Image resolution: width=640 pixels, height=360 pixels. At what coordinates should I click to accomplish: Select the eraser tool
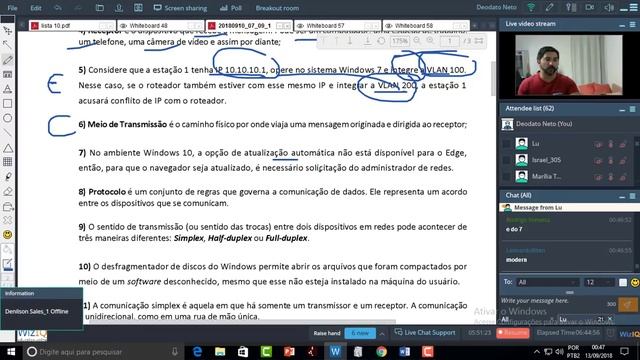[x=7, y=191]
